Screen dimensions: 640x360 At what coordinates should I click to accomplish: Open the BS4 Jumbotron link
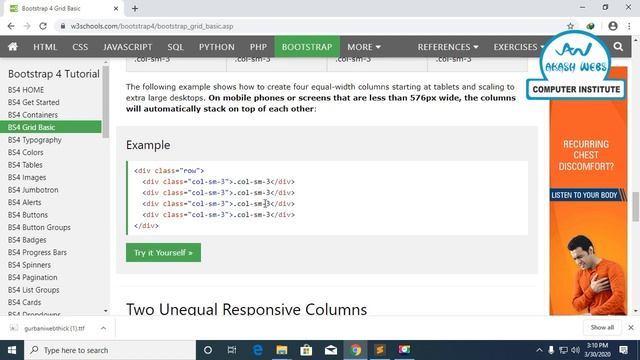pos(33,190)
